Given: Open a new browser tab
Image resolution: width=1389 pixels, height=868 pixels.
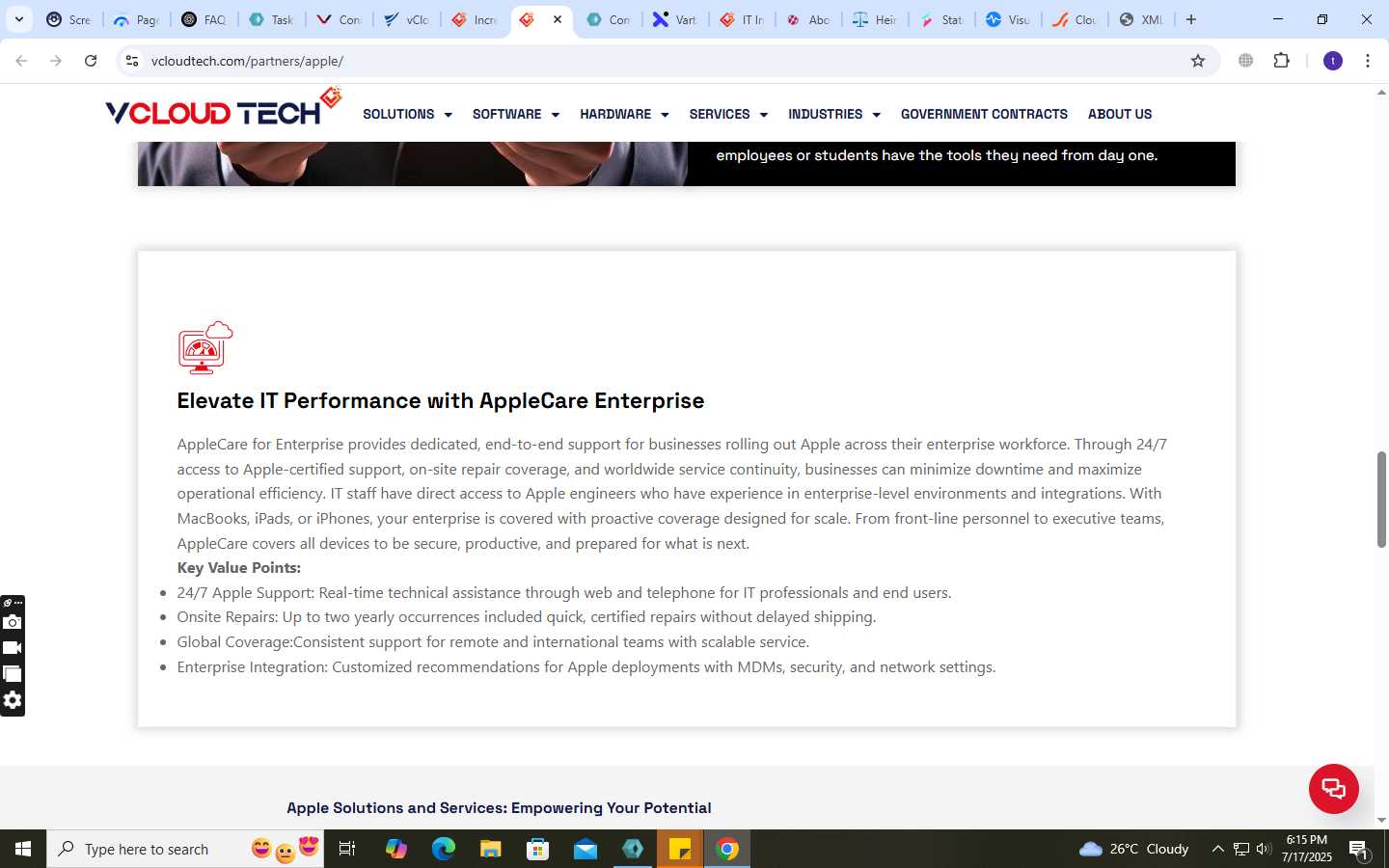Looking at the screenshot, I should 1191,19.
